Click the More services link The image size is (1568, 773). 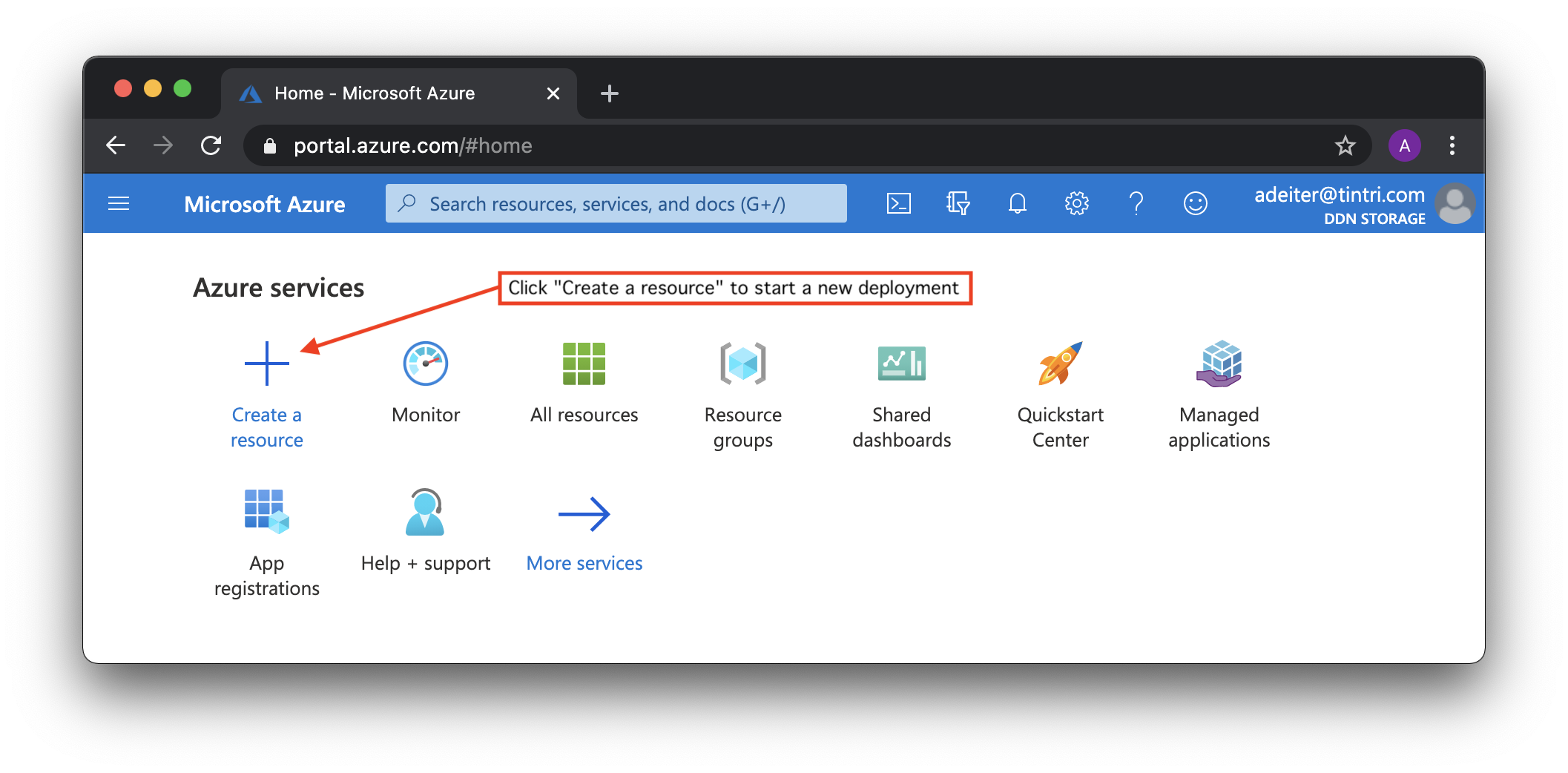pyautogui.click(x=584, y=563)
